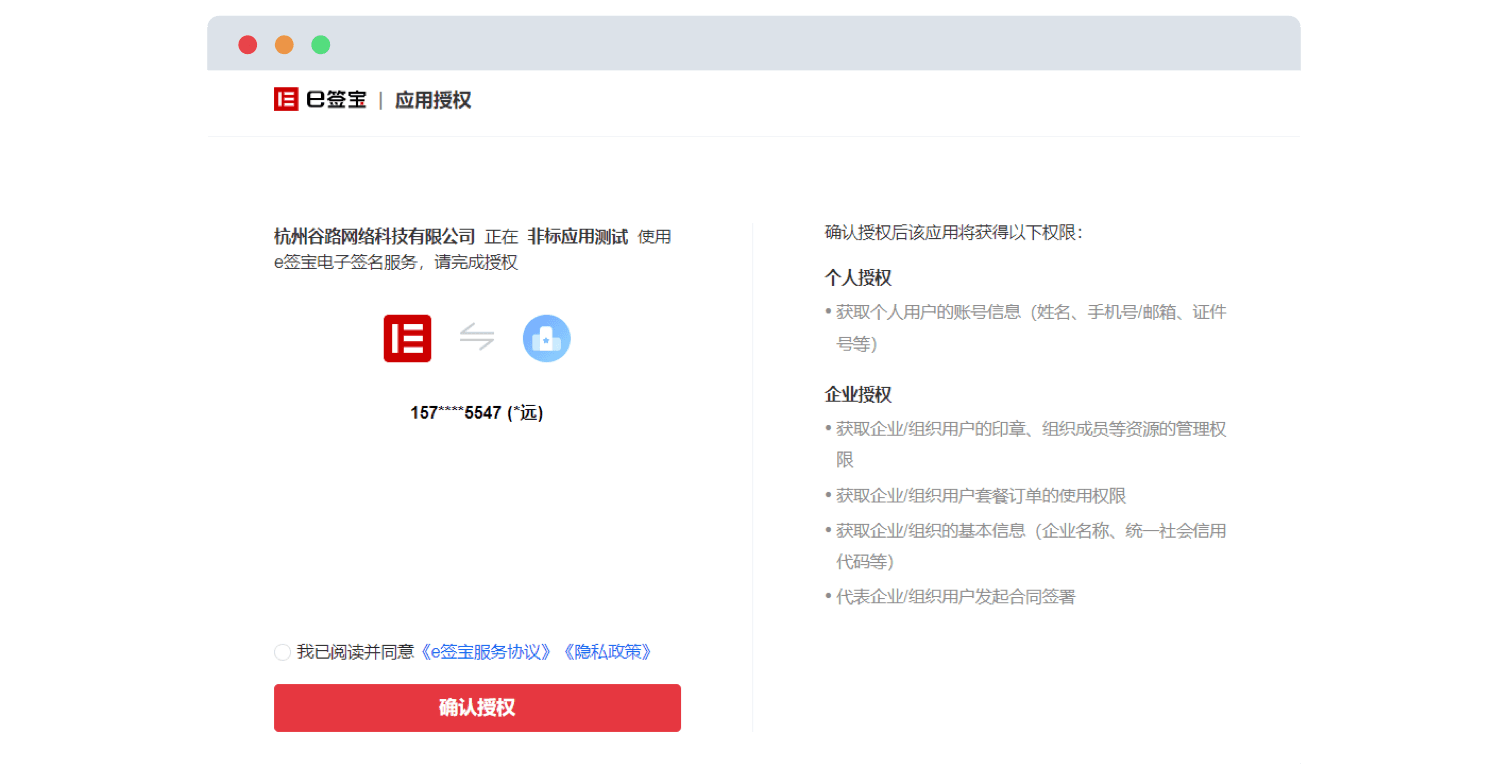Click the green window maximize dot
This screenshot has height=778, width=1508.
coord(321,45)
